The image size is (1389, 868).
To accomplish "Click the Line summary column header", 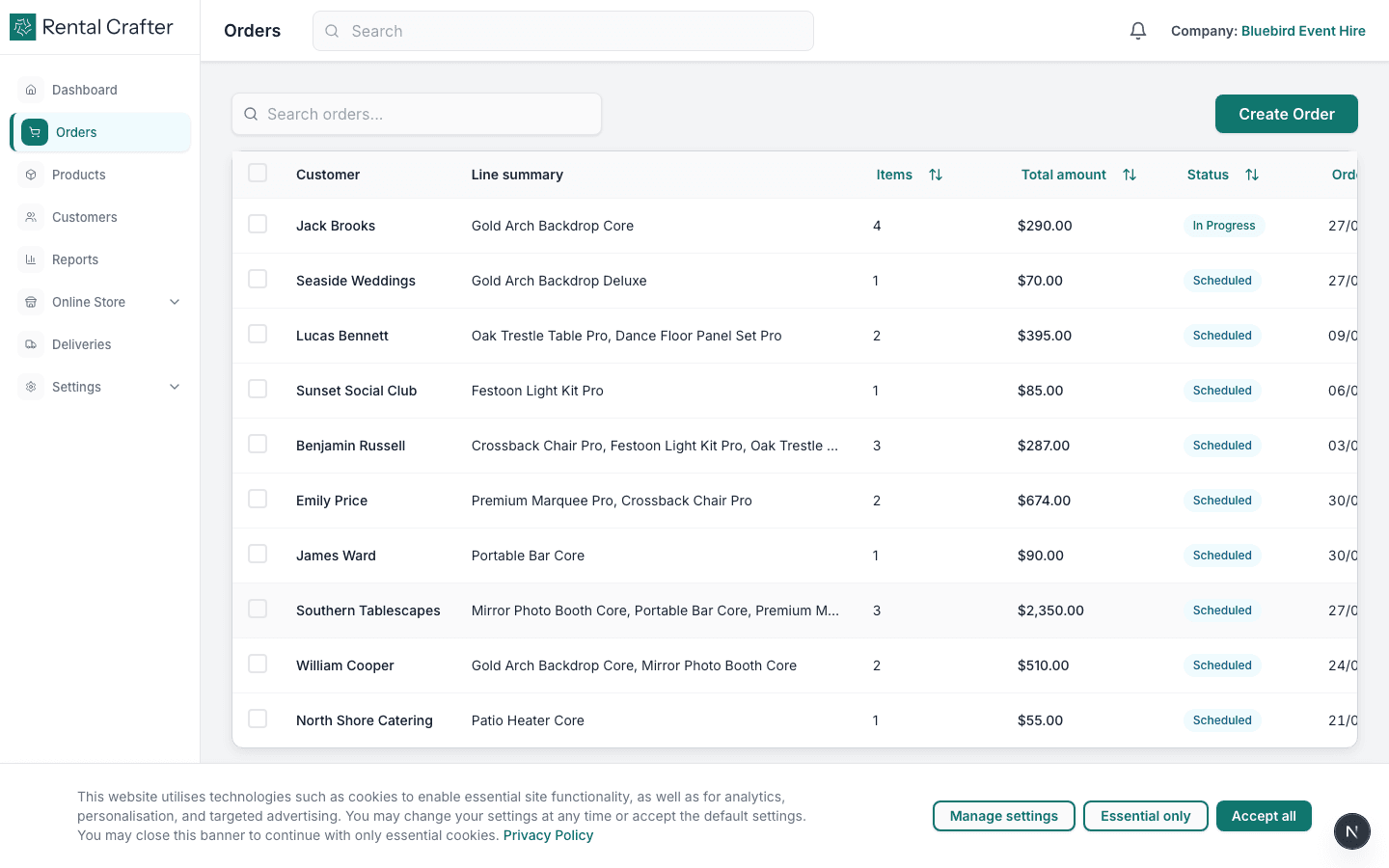I will click(517, 175).
